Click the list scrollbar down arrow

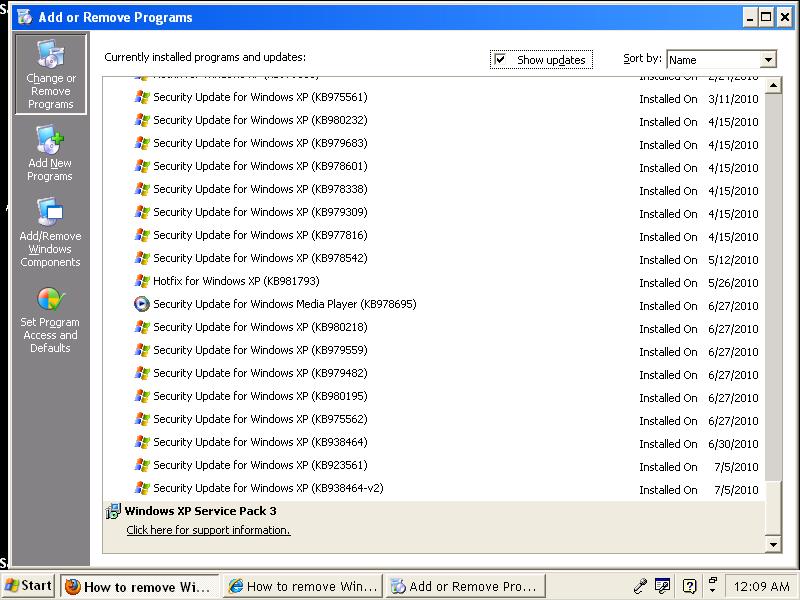pos(773,544)
